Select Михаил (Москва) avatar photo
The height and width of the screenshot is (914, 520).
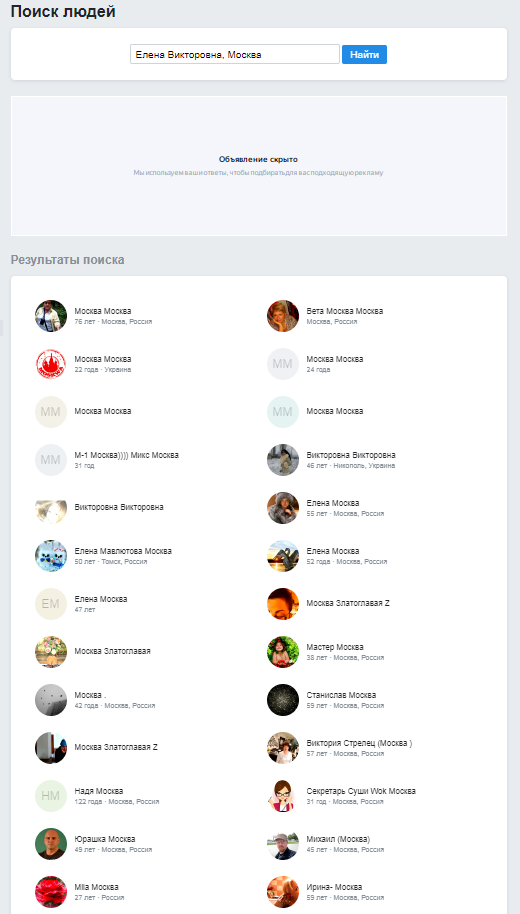[283, 843]
